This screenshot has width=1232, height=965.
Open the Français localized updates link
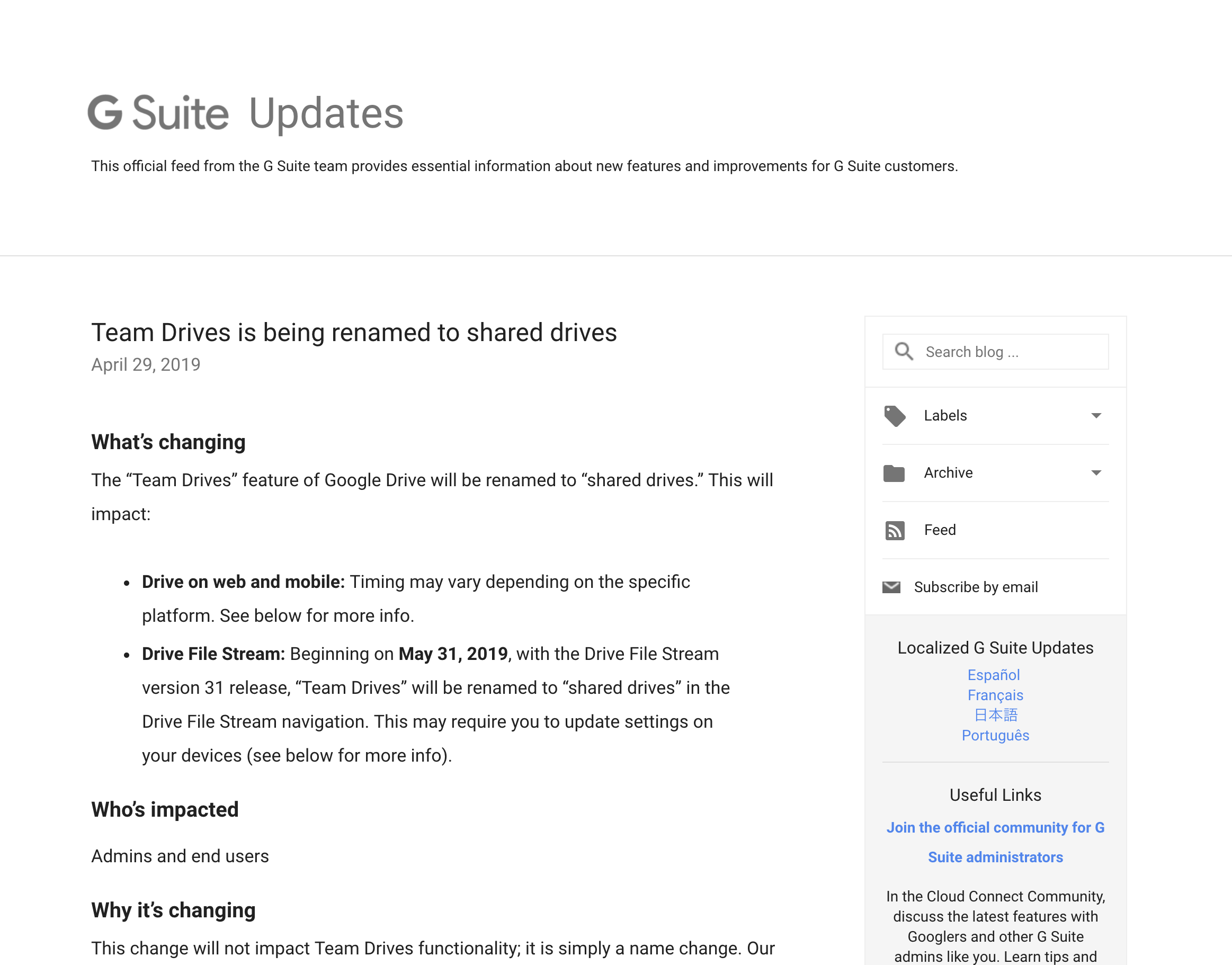[995, 695]
